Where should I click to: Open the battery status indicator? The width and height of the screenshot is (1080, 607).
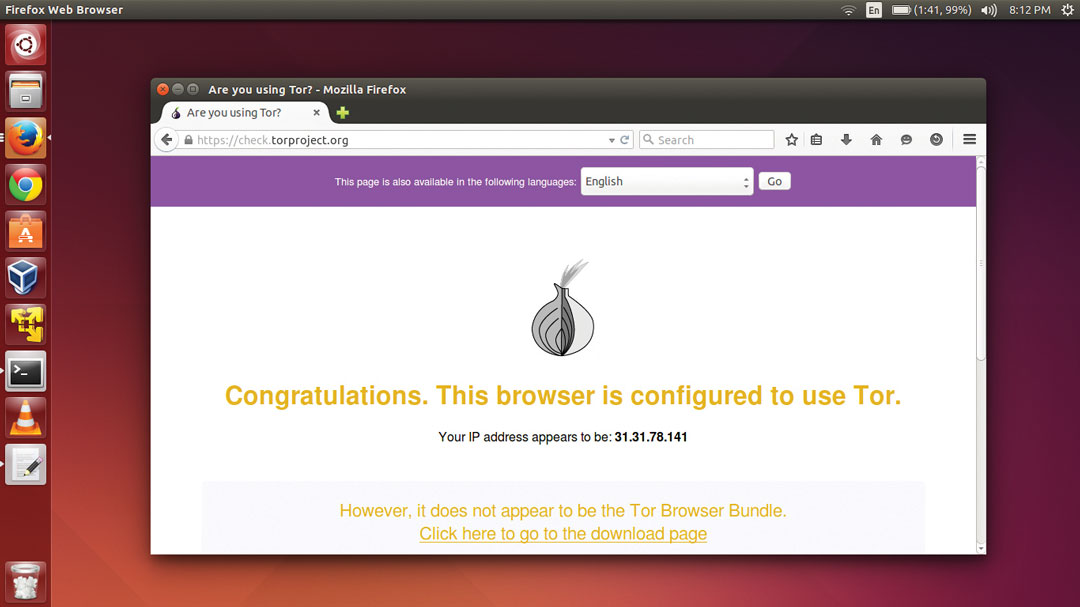pos(931,10)
